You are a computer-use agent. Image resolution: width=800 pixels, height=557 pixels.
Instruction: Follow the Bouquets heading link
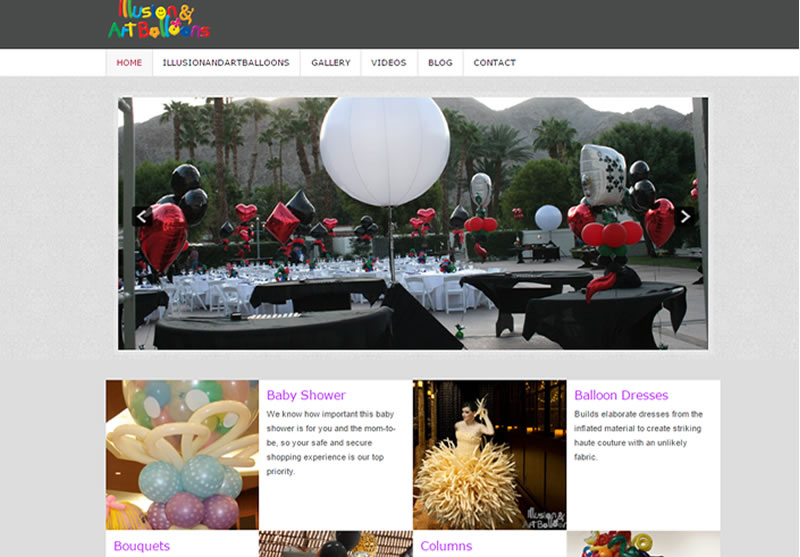tap(141, 546)
